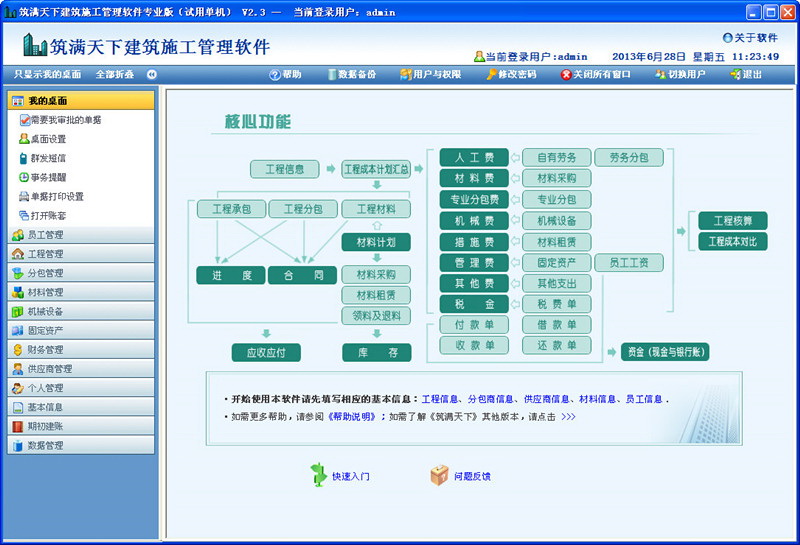Screen dimensions: 800x545
Task: Follow the 《帮助说明》 link
Action: click(x=352, y=416)
